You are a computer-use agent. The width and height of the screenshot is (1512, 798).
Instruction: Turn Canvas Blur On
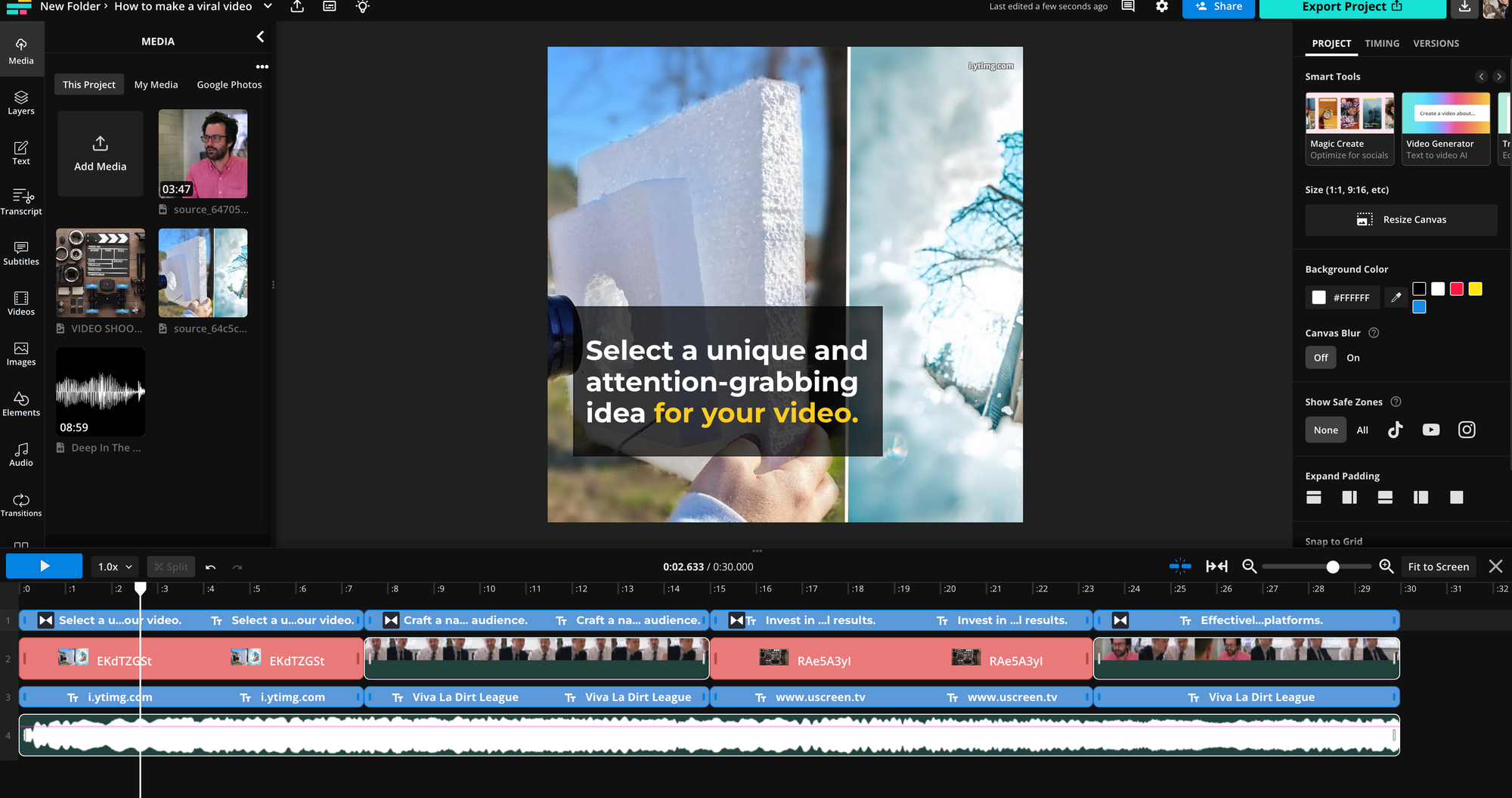pyautogui.click(x=1352, y=358)
